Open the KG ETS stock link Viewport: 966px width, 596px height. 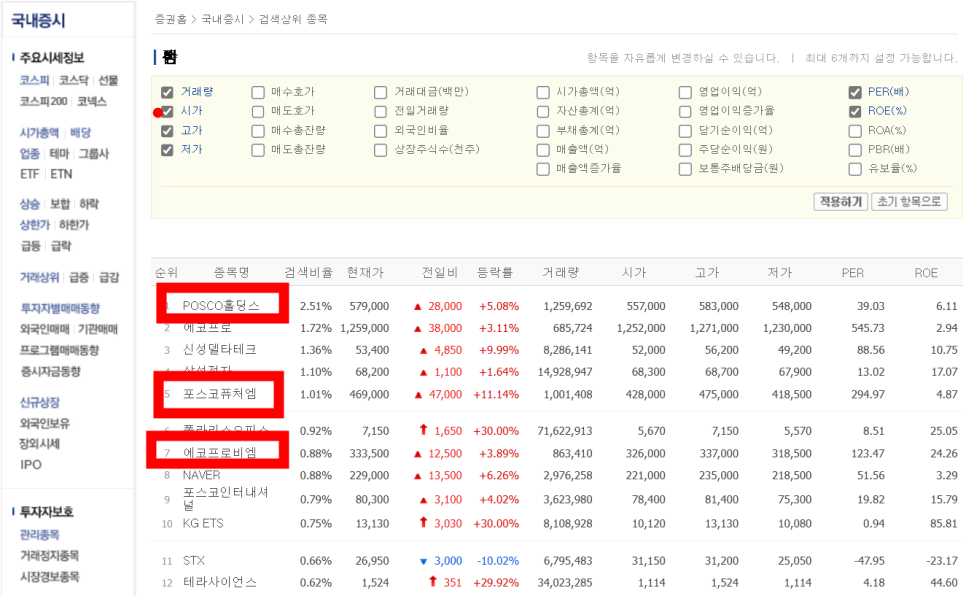(x=203, y=523)
